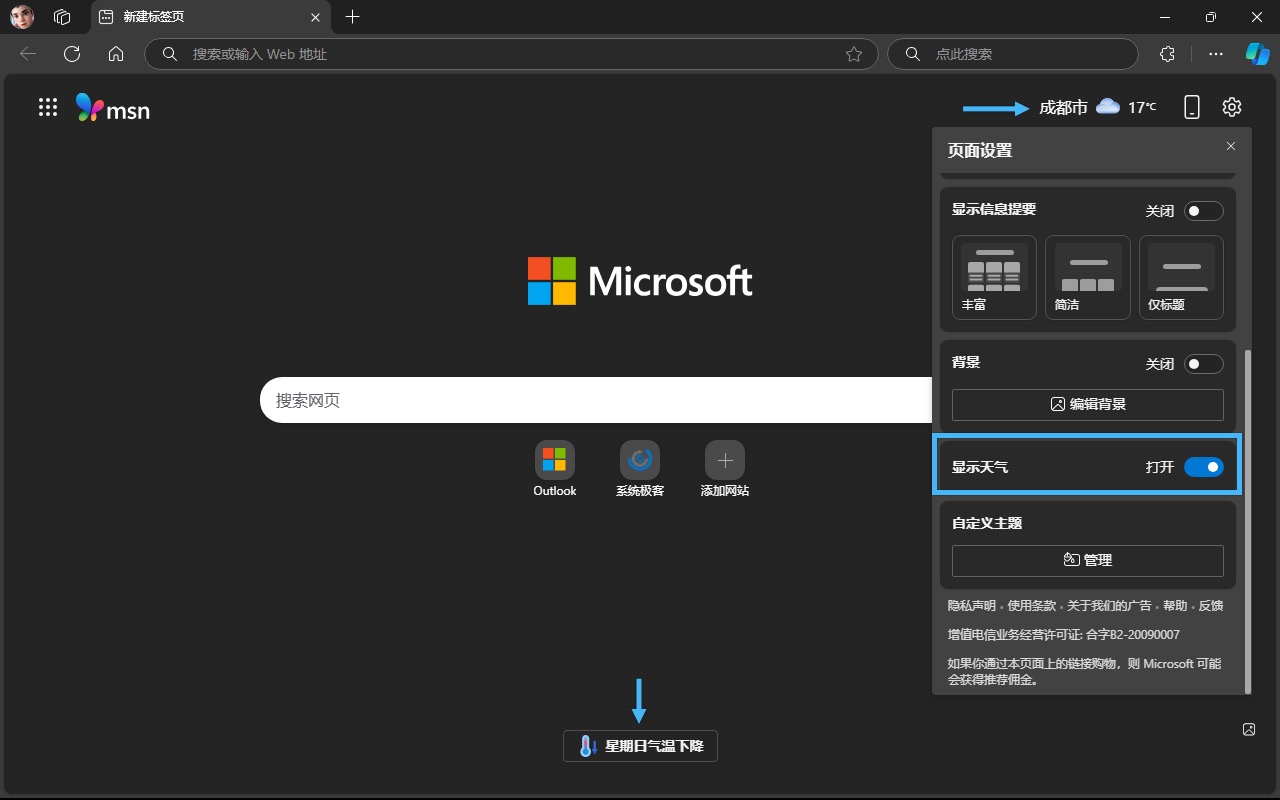Screen dimensions: 1280x800
Task: Choose the 简洁 feed layout
Action: pos(1088,277)
